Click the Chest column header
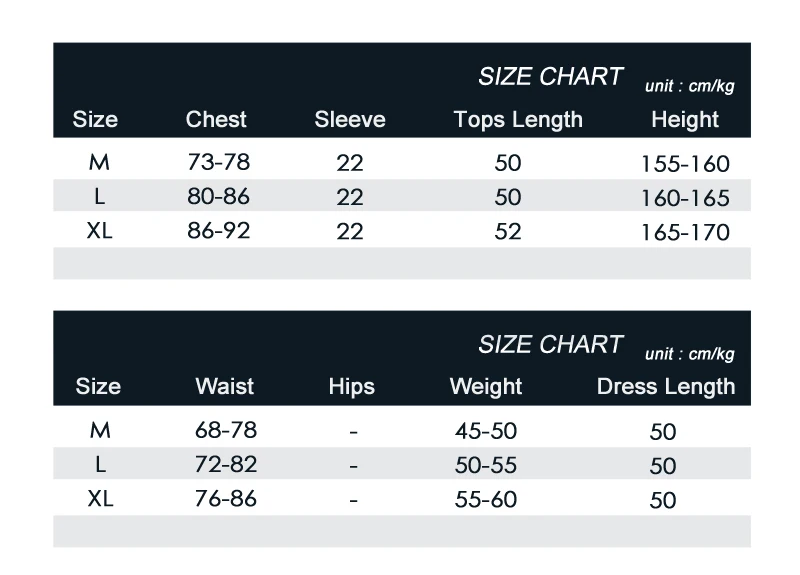Image resolution: width=800 pixels, height=575 pixels. [216, 119]
